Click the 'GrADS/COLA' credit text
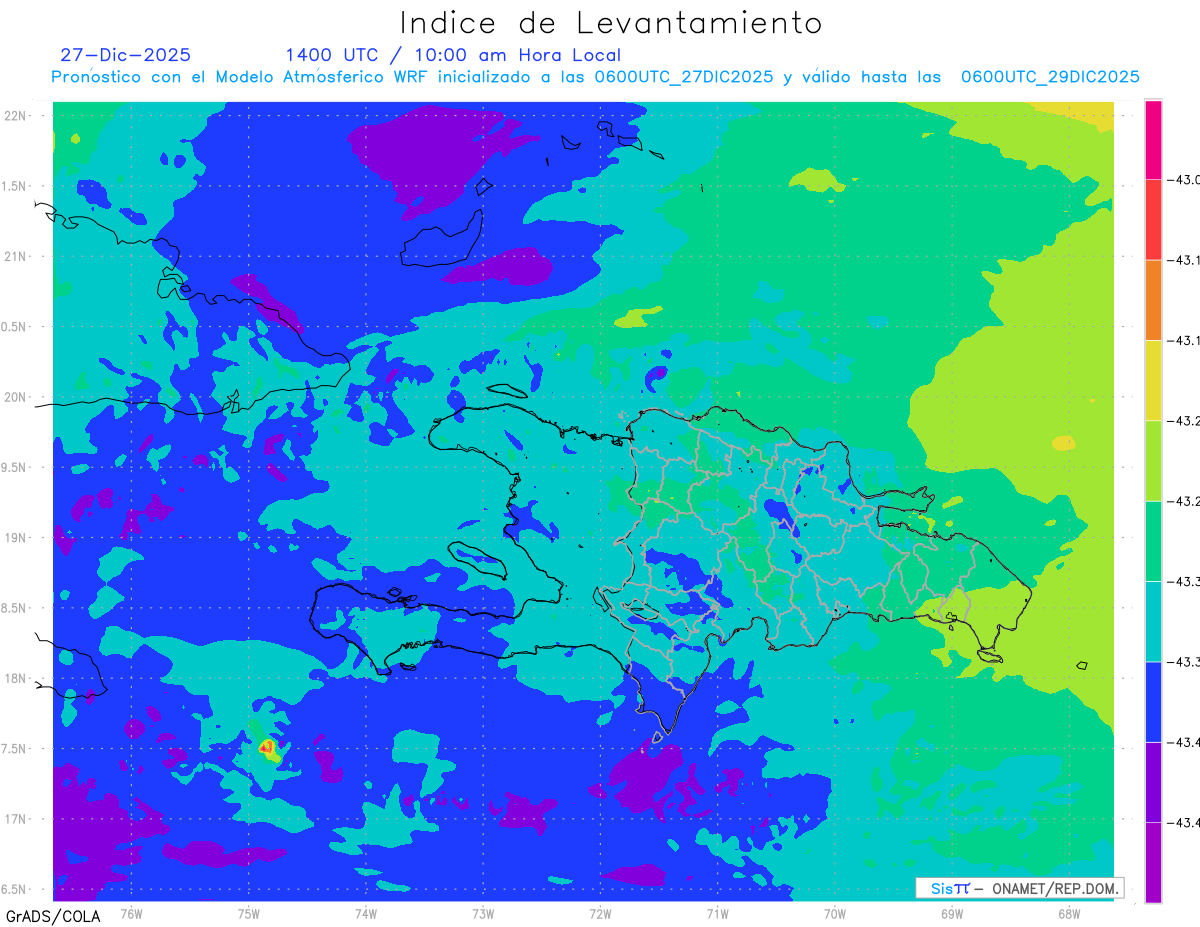The image size is (1200, 927). pos(53,916)
